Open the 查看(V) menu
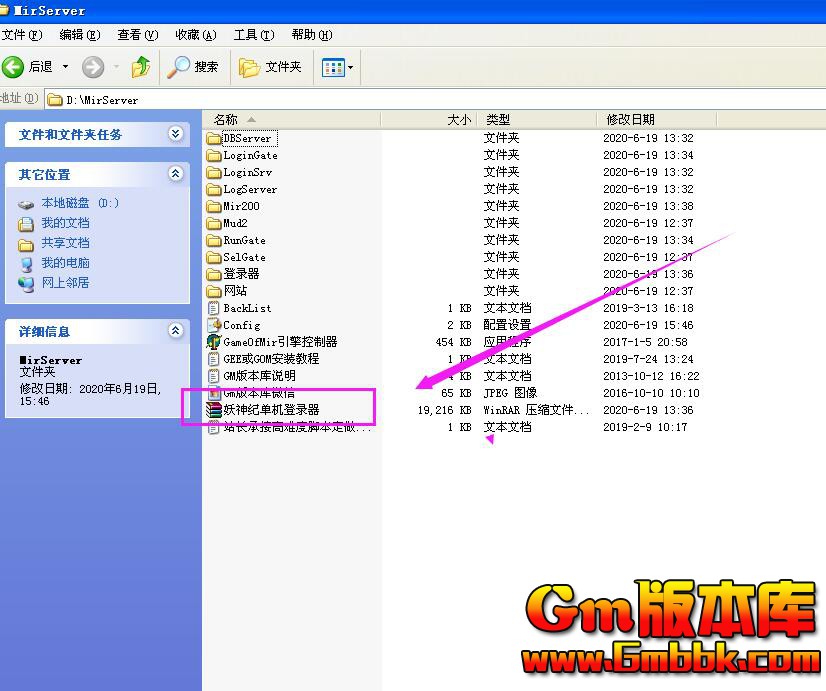The image size is (826, 691). click(x=137, y=35)
